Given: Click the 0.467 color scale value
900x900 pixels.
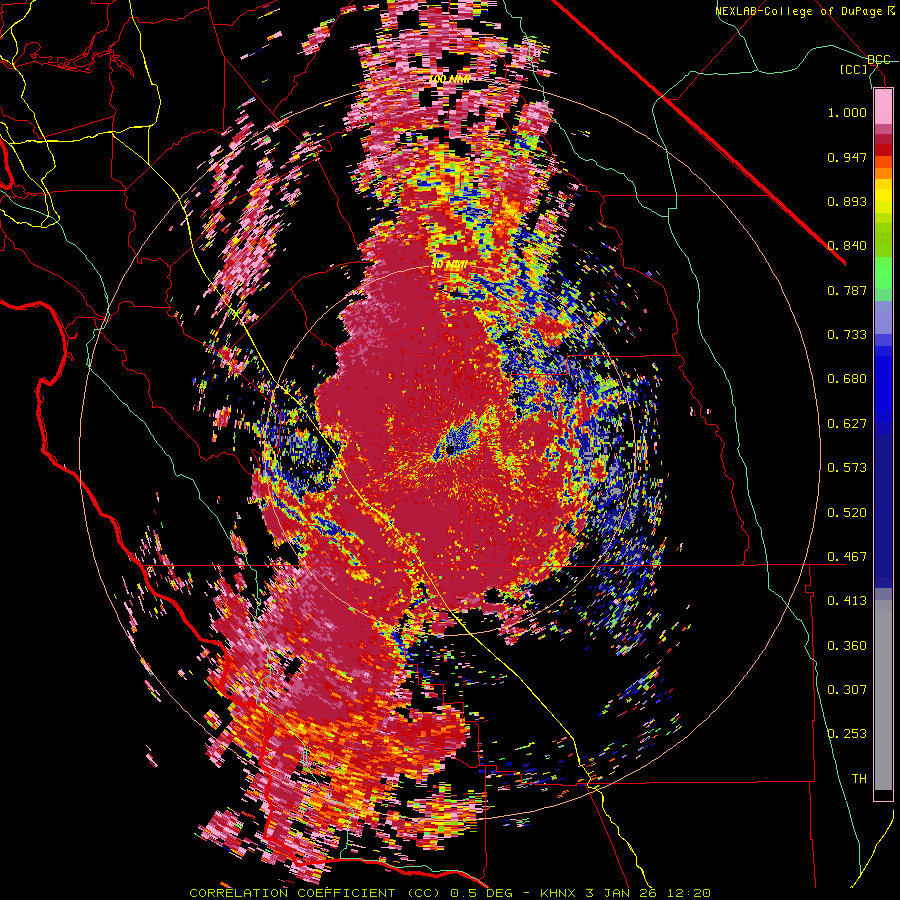Looking at the screenshot, I should point(847,557).
